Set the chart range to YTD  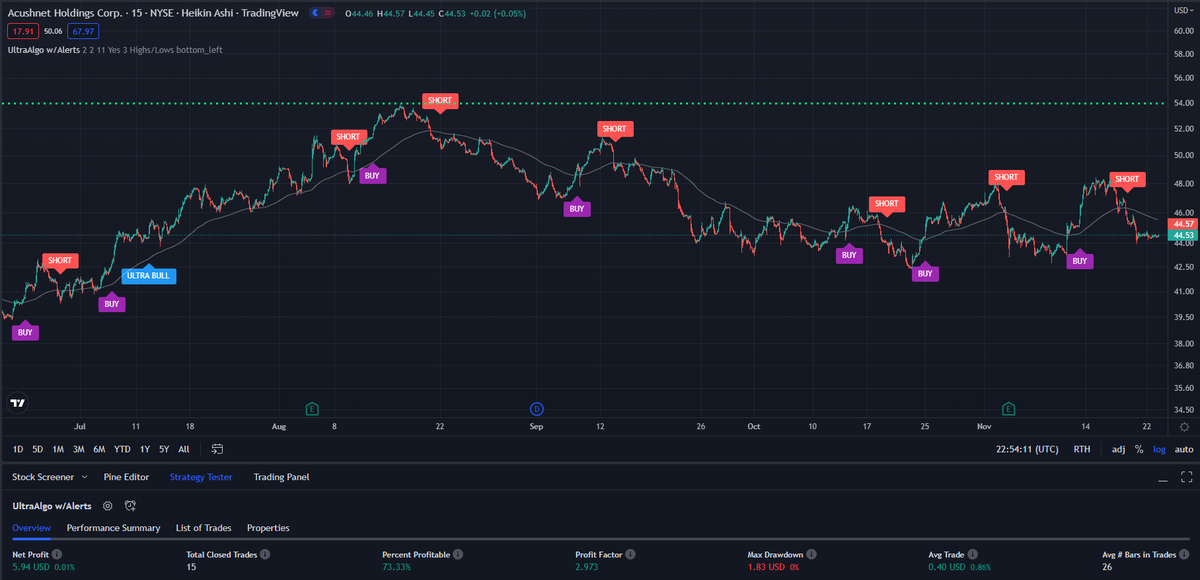pyautogui.click(x=122, y=449)
